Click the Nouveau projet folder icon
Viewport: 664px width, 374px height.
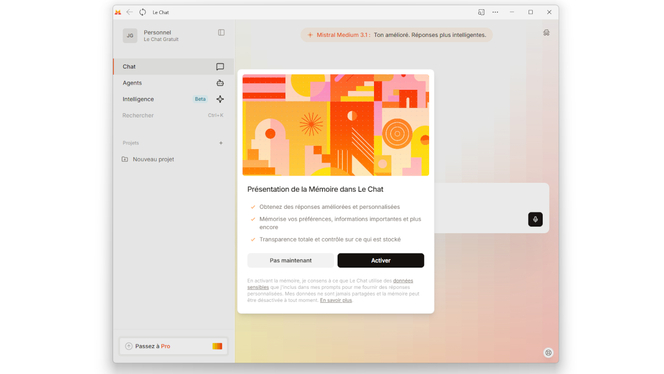tap(124, 159)
